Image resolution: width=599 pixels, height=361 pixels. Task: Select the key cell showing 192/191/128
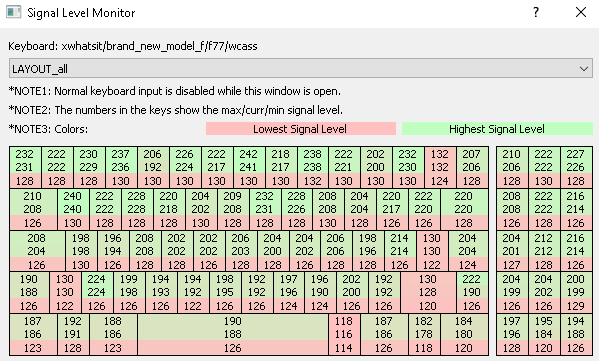point(73,335)
